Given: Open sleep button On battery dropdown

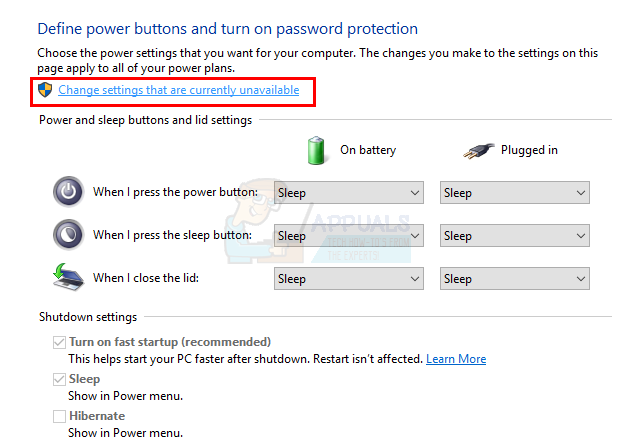Looking at the screenshot, I should (x=348, y=236).
